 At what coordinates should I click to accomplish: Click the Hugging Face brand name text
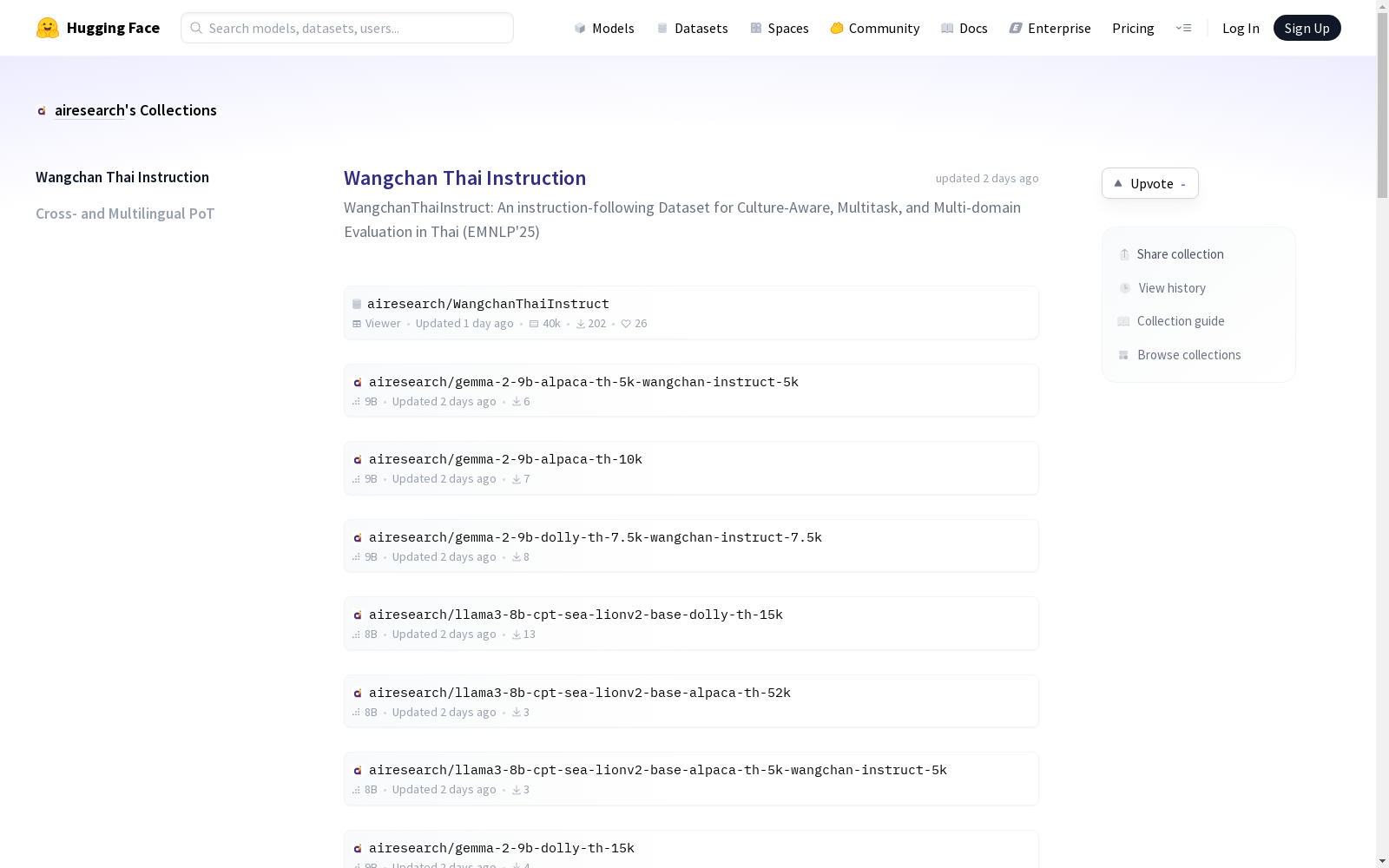(113, 28)
